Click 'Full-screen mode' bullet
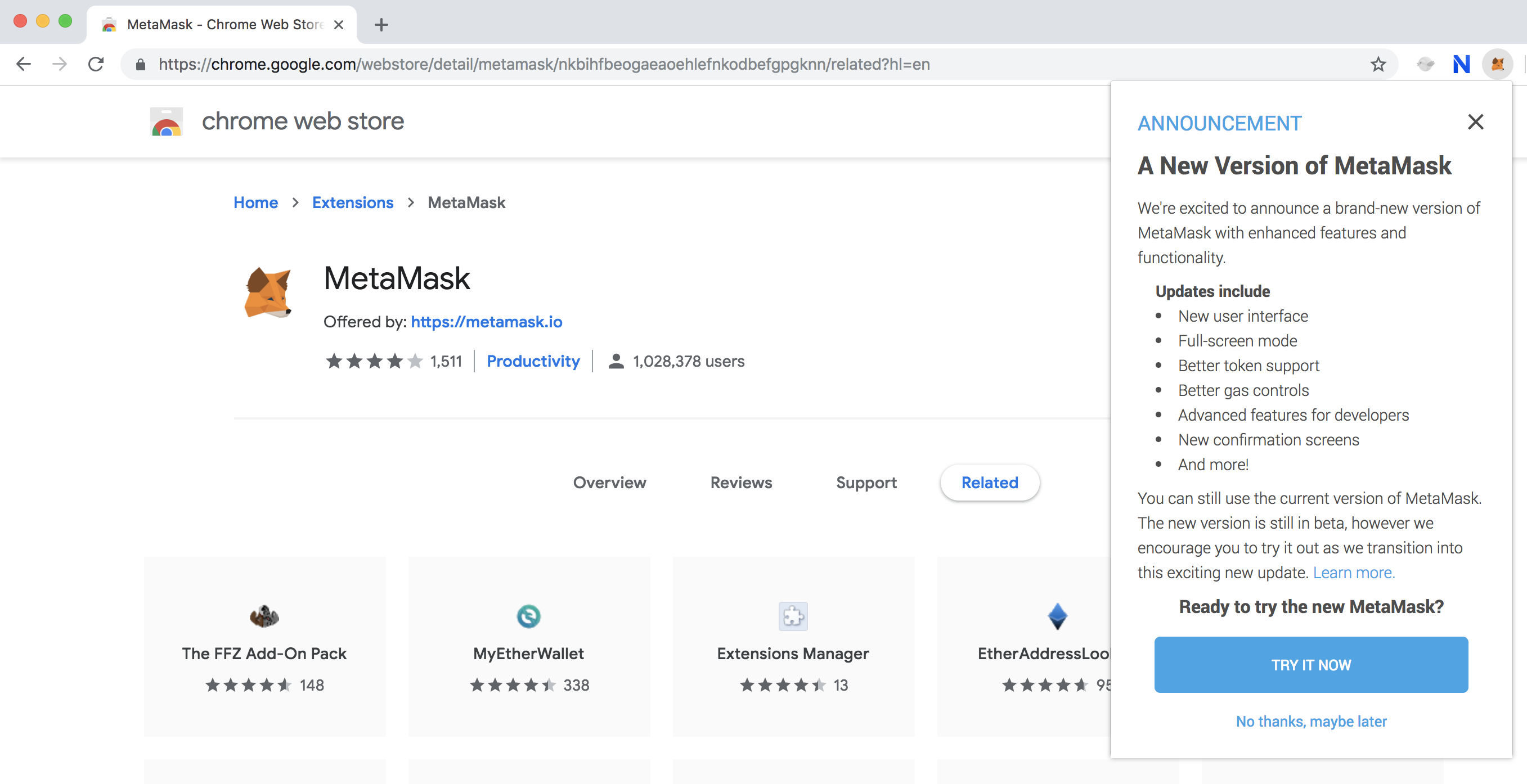Image resolution: width=1527 pixels, height=784 pixels. coord(1238,341)
